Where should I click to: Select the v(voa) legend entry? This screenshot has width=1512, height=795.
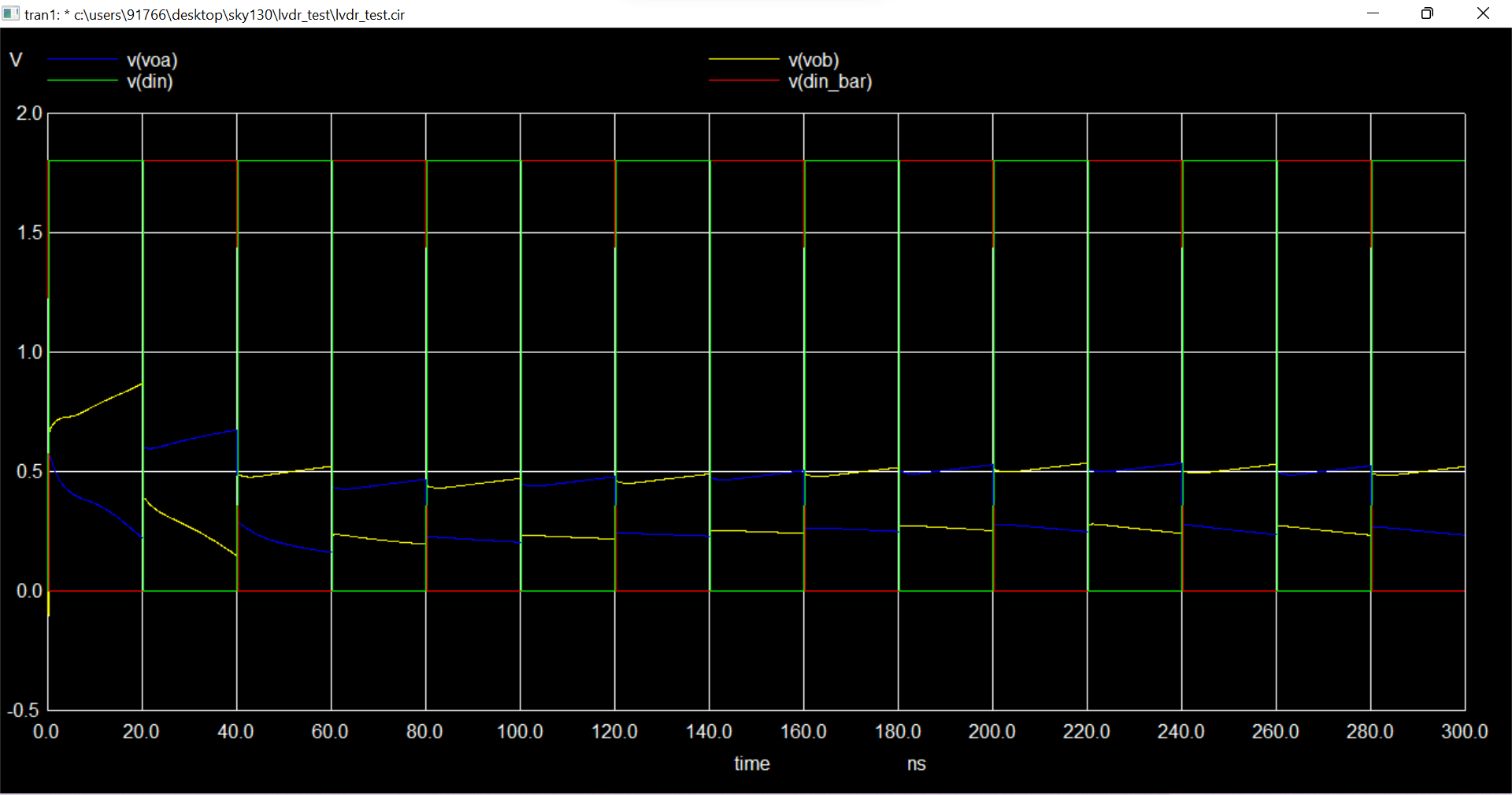click(x=153, y=60)
